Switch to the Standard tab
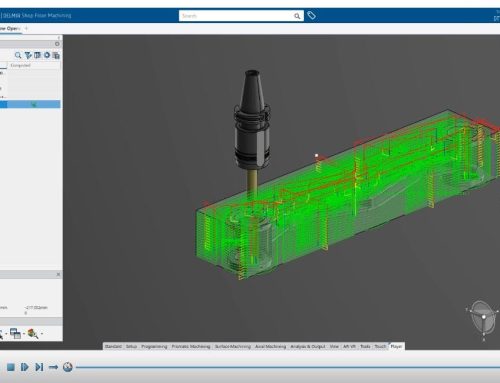This screenshot has height=383, width=500. 113,347
